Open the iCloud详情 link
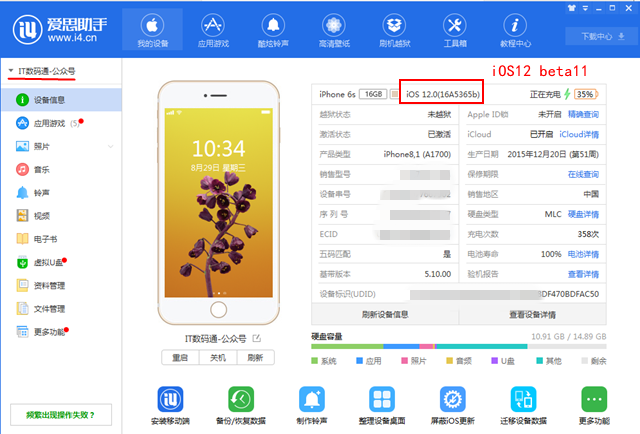 point(579,134)
